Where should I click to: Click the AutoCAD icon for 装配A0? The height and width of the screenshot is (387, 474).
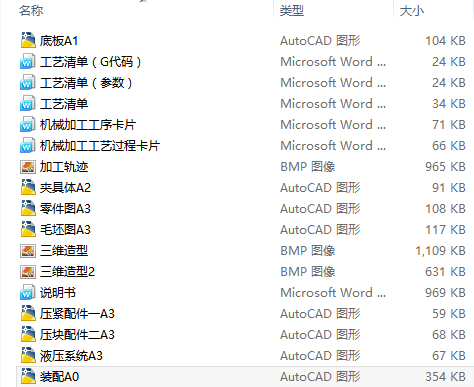(28, 376)
